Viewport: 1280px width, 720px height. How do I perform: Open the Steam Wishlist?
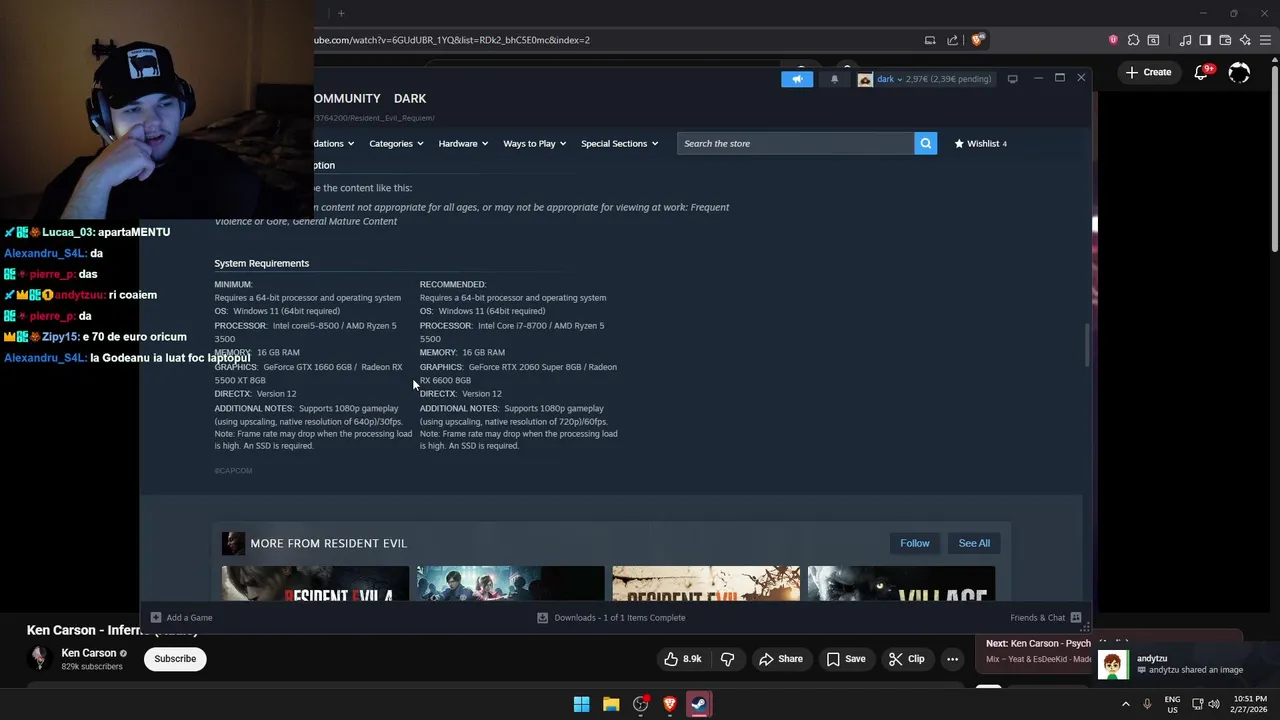(x=981, y=143)
